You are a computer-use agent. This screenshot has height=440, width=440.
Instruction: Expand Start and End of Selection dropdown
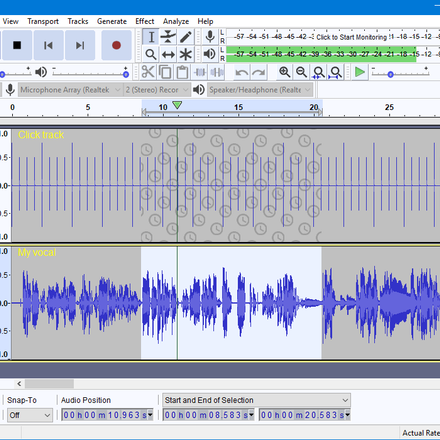pos(256,400)
